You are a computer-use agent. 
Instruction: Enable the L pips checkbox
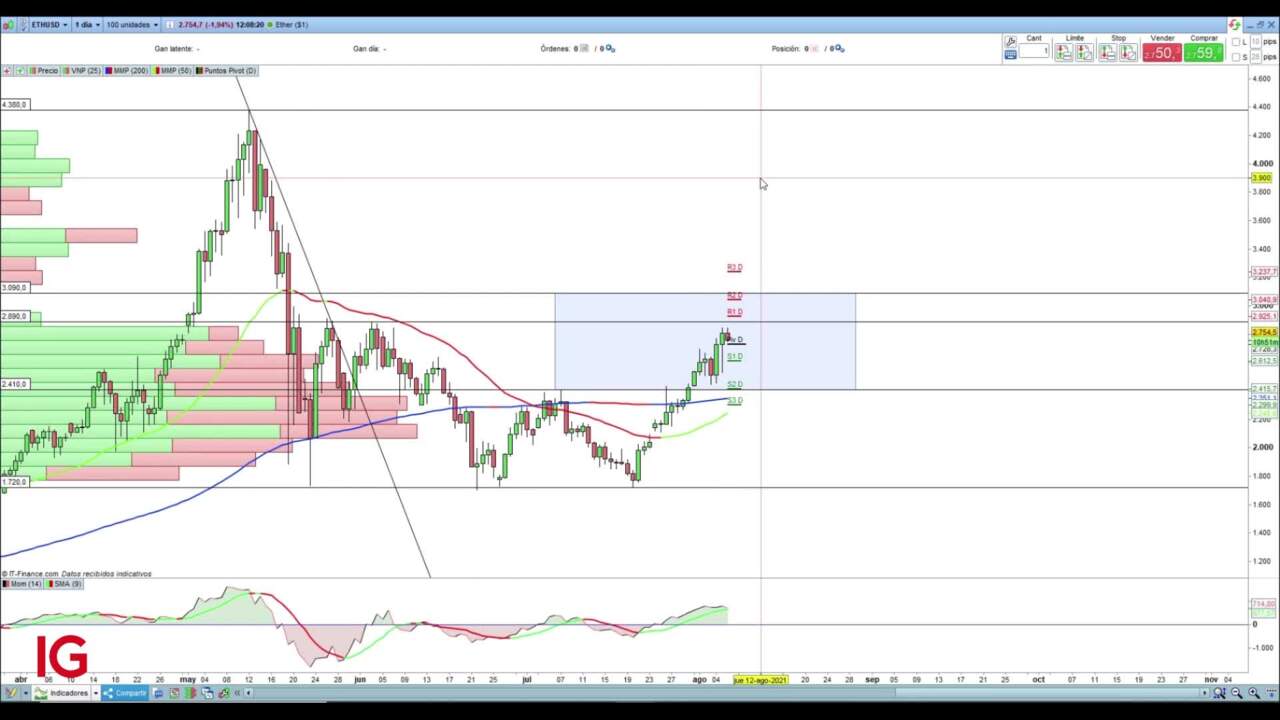(1238, 42)
